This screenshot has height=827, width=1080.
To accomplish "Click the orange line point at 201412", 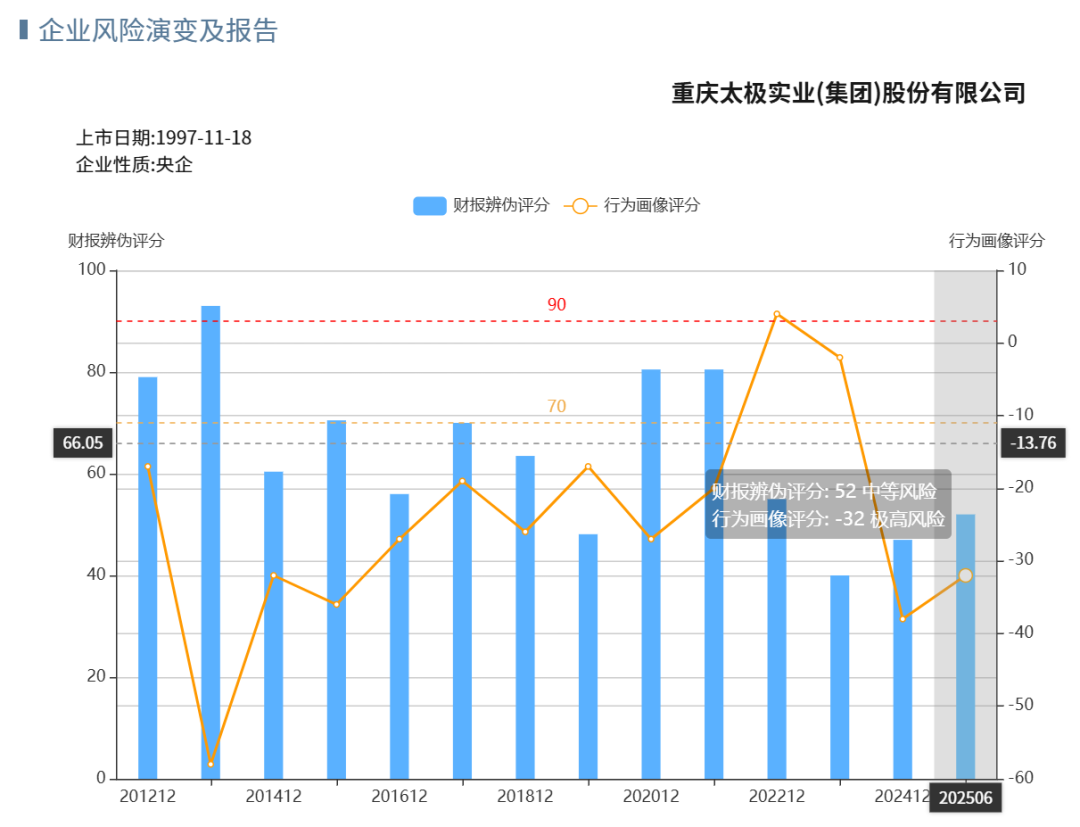I will 273,576.
